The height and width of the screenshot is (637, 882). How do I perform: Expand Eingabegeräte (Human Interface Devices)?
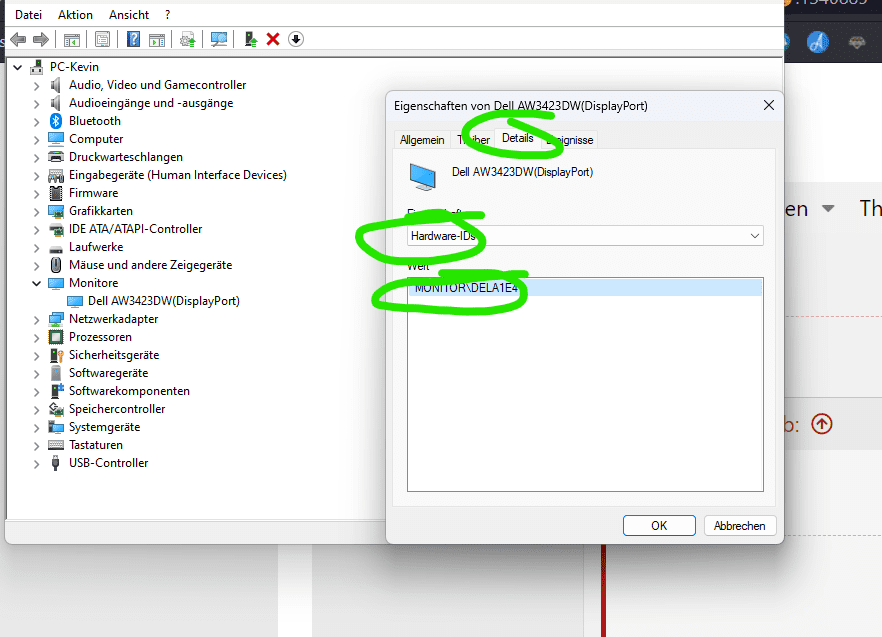click(x=37, y=176)
